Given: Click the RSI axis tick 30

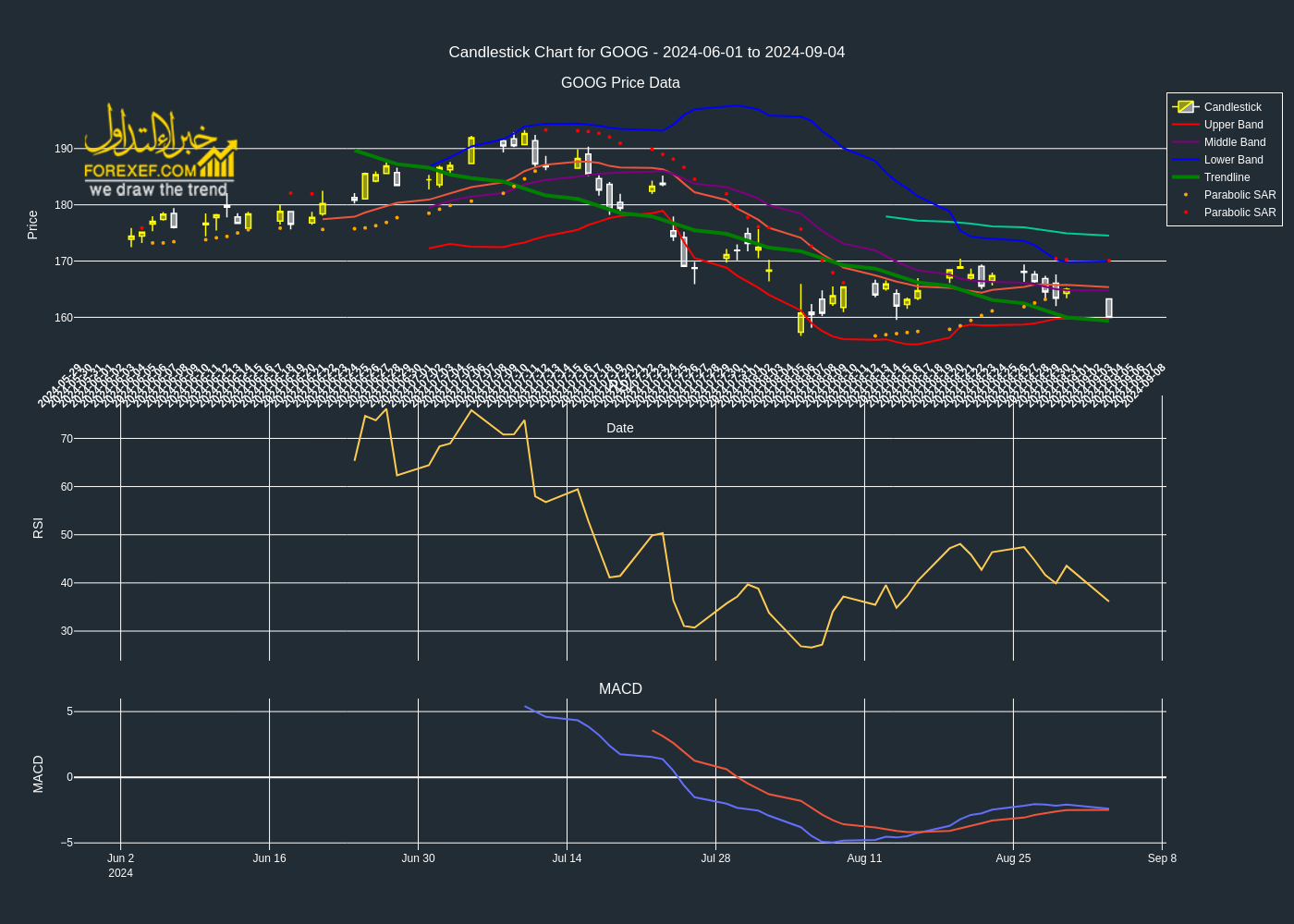Looking at the screenshot, I should click(x=67, y=631).
